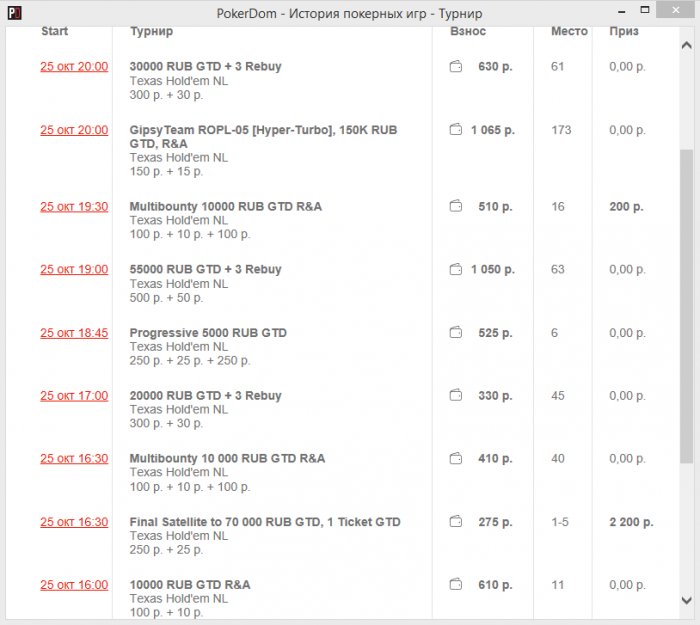
Task: Click the wallet icon next to 330 р.
Action: pyautogui.click(x=456, y=396)
